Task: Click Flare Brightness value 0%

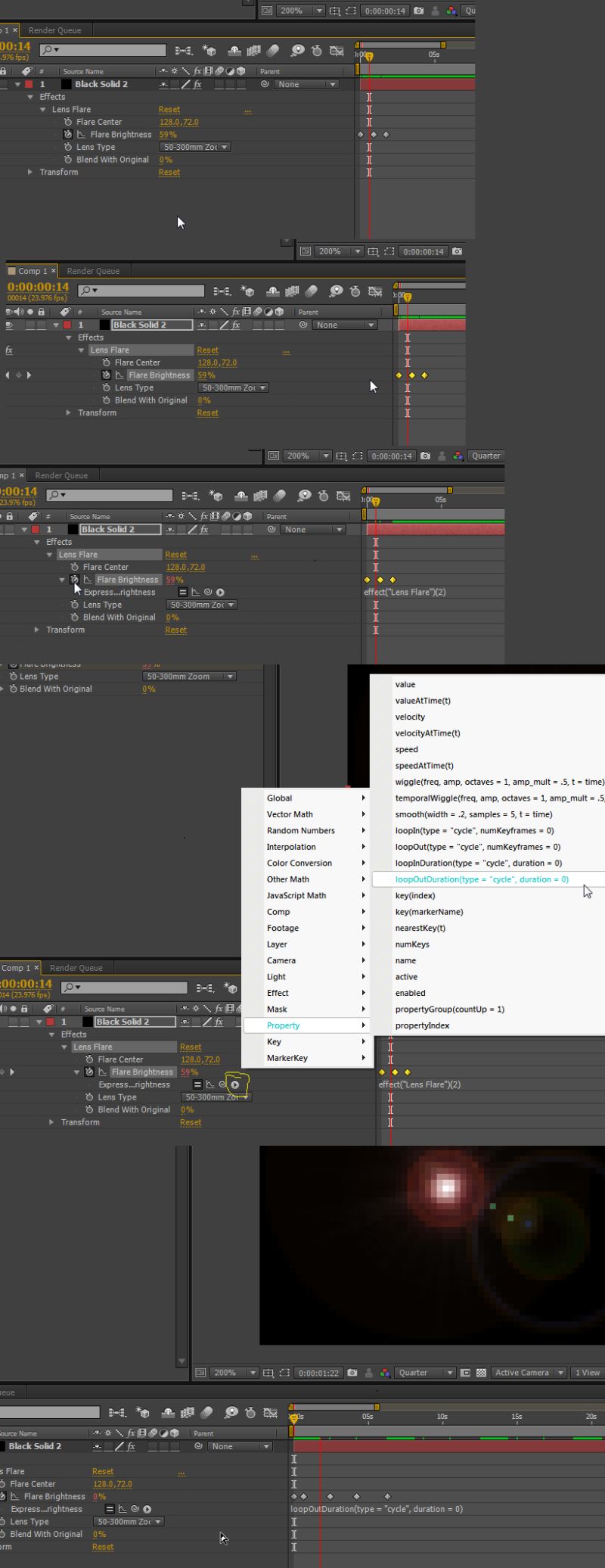Action: coord(99,1496)
